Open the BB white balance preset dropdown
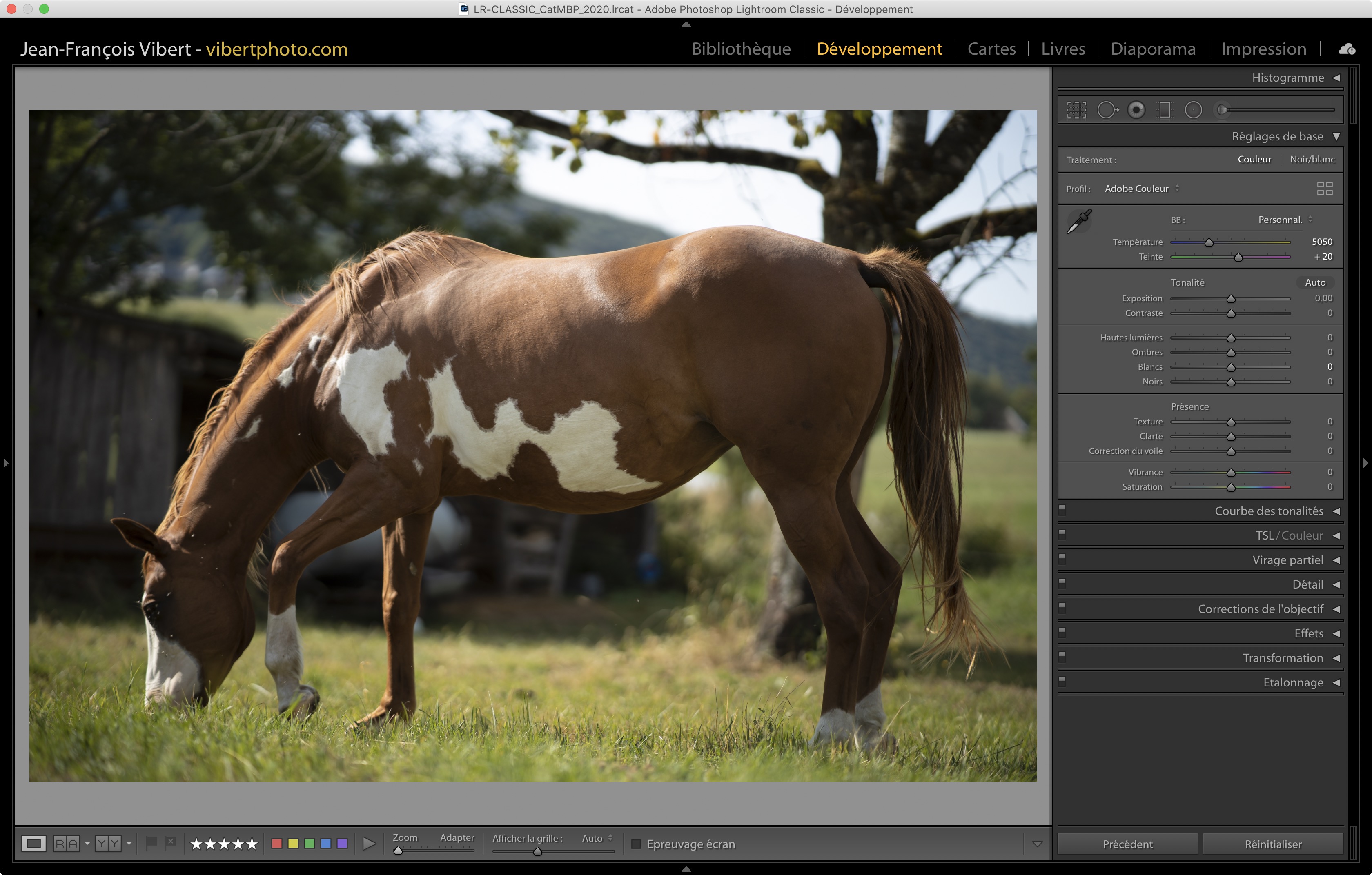The image size is (1372, 875). point(1285,220)
